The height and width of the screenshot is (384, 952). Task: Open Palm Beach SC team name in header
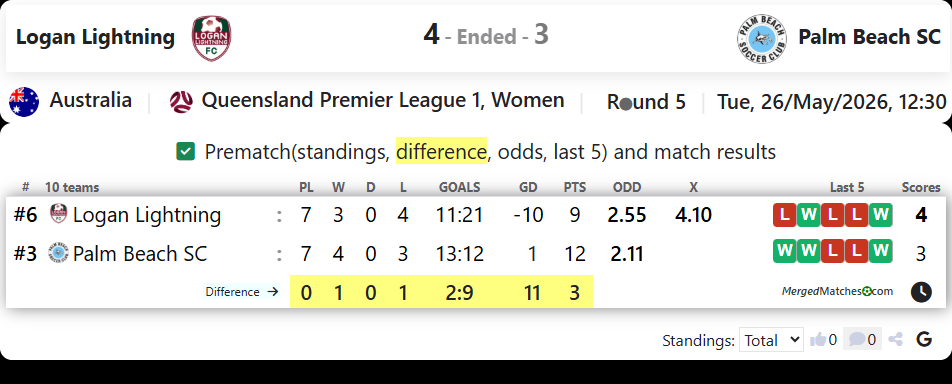click(x=869, y=37)
